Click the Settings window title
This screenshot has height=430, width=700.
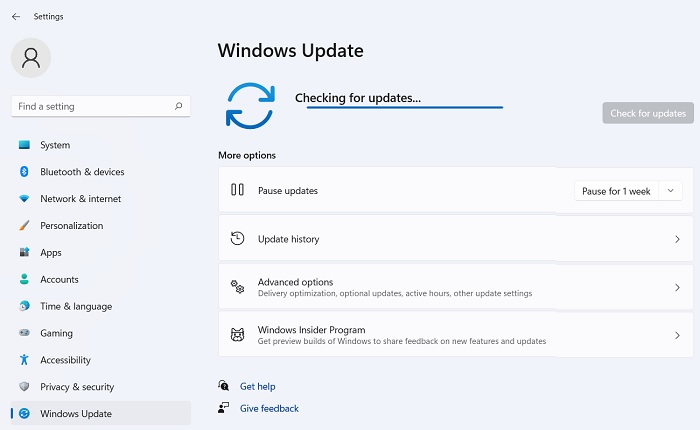(48, 17)
